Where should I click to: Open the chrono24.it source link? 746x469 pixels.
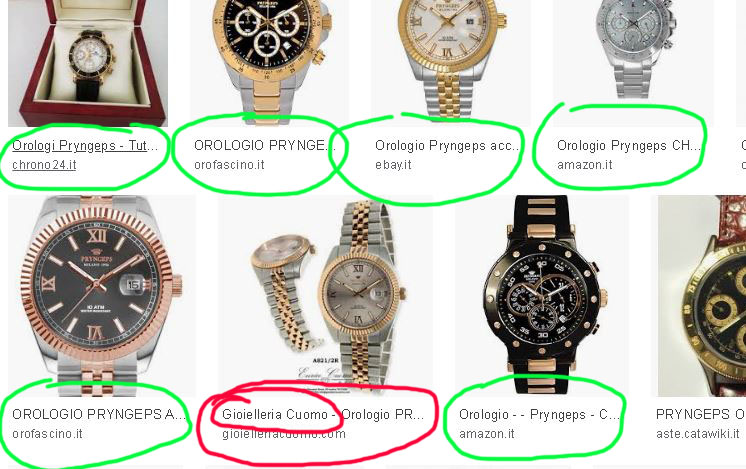click(44, 165)
